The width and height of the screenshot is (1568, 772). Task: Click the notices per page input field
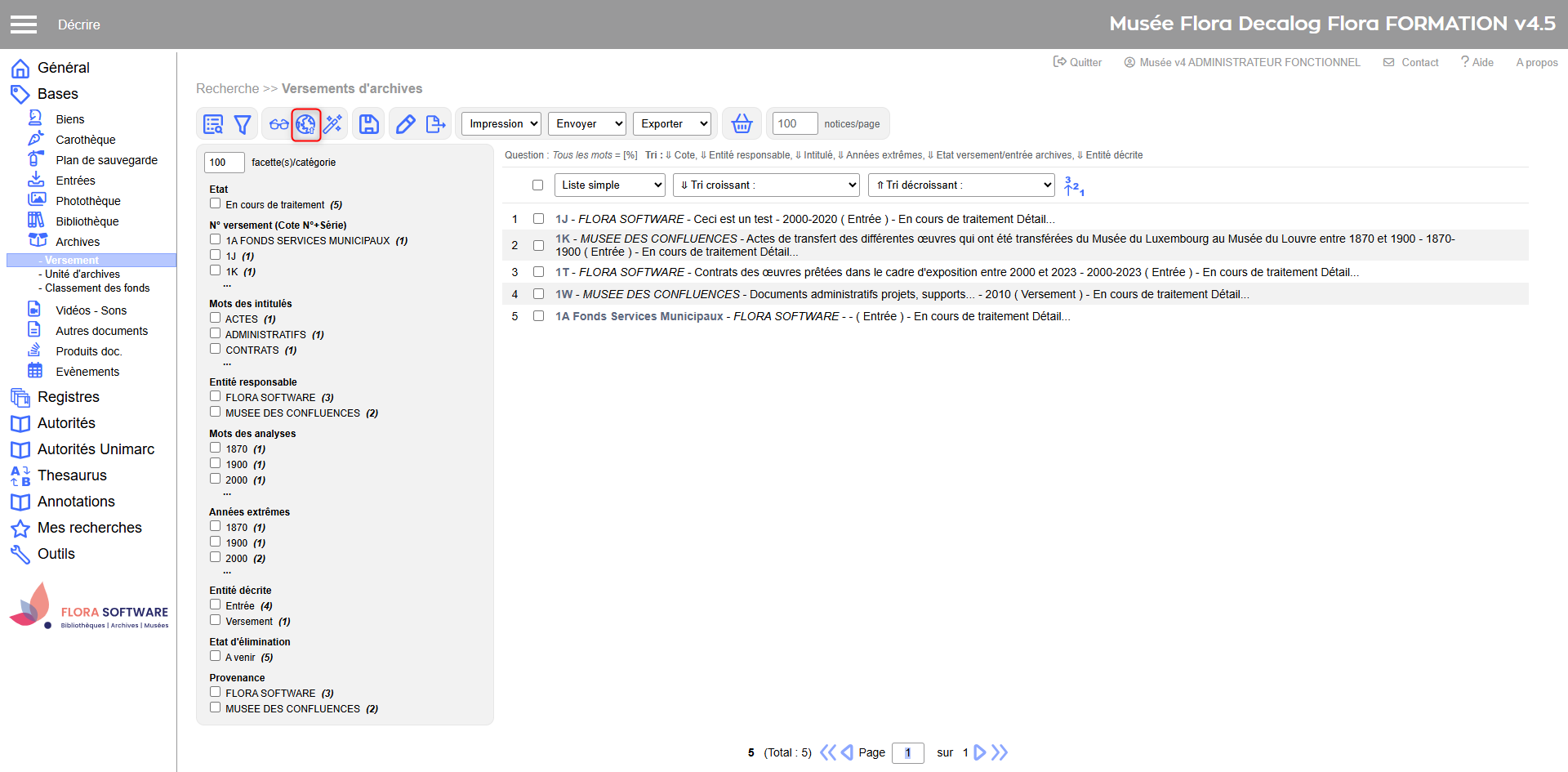click(794, 124)
